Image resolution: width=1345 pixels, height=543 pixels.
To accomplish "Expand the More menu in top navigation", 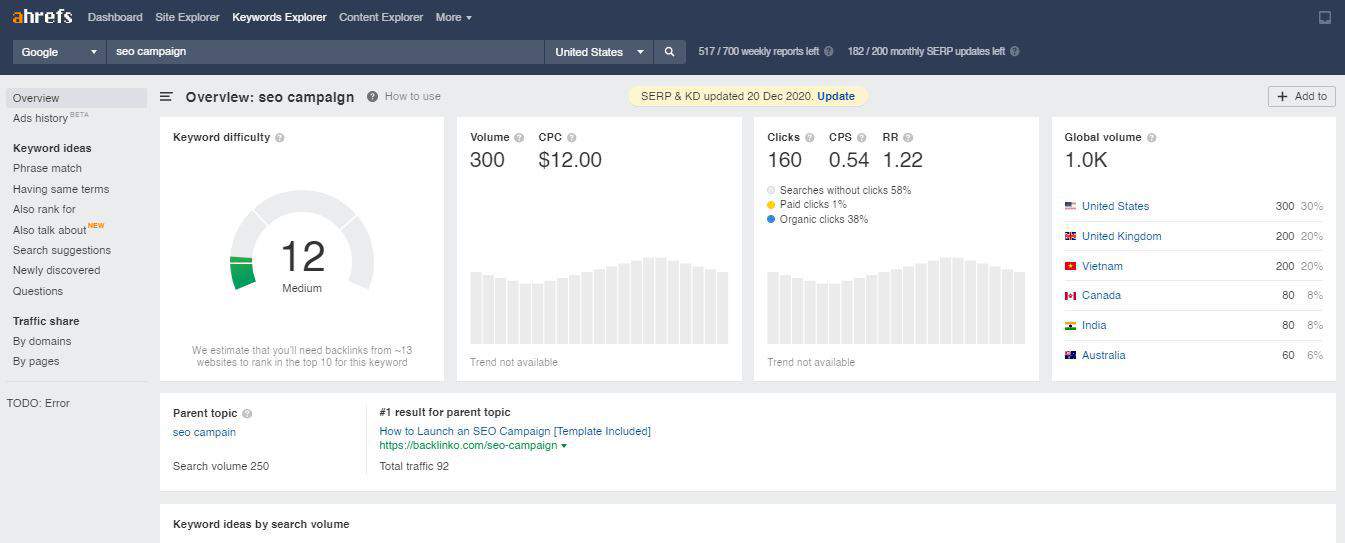I will [x=453, y=17].
